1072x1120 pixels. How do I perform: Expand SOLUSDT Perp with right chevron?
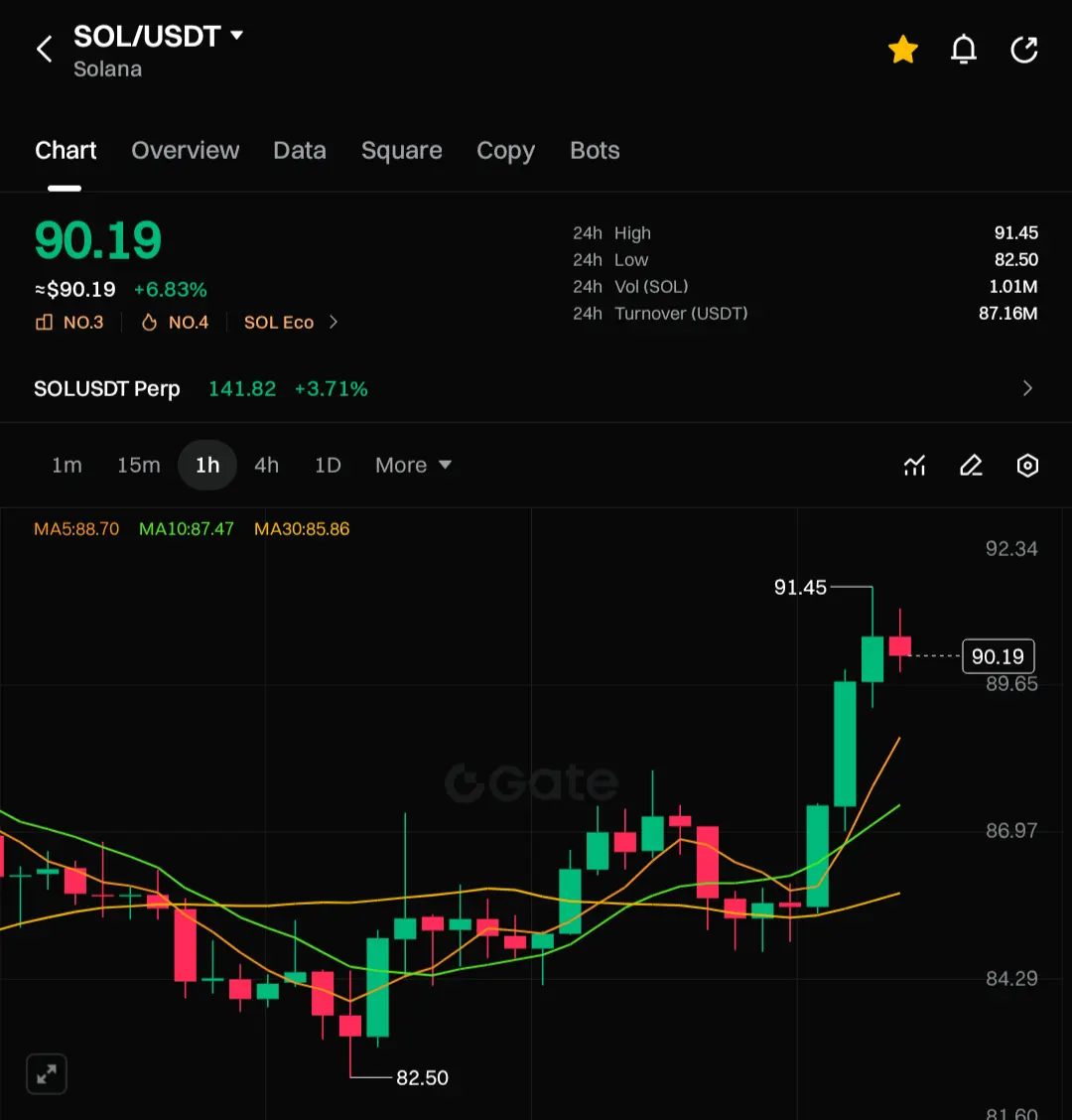click(x=1027, y=388)
